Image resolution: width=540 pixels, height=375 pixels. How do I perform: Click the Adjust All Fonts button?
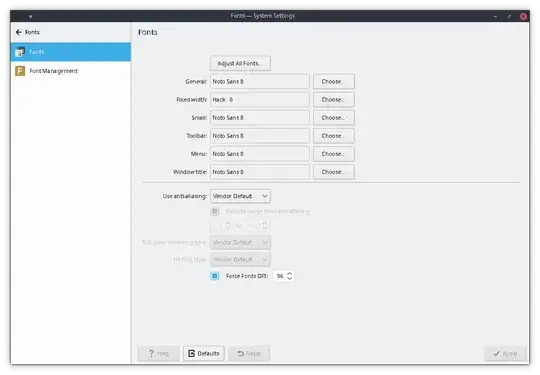pos(240,63)
